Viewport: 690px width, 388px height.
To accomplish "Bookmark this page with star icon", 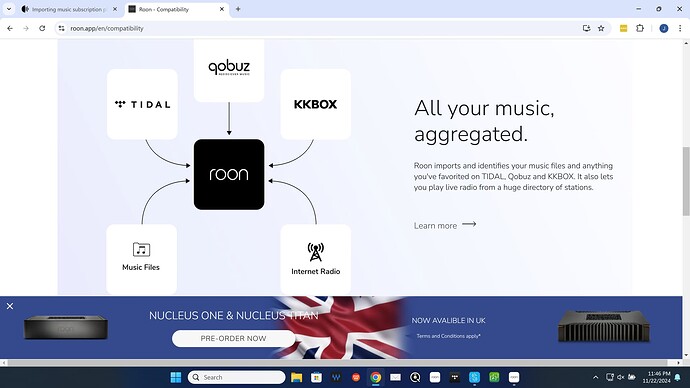I will [x=601, y=28].
